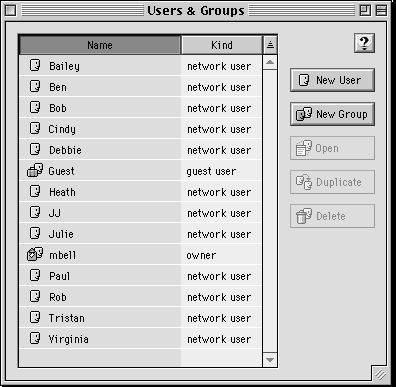Sort list by Kind column
396x387 pixels.
pyautogui.click(x=222, y=45)
